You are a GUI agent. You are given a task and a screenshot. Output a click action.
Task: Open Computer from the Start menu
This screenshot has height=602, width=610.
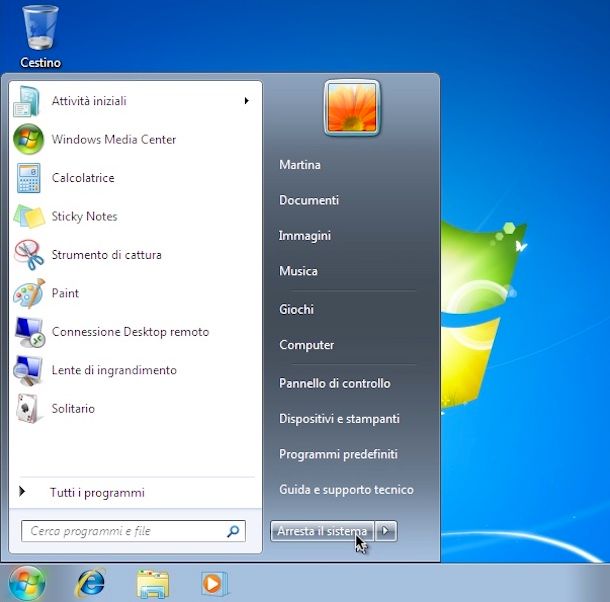click(x=307, y=345)
